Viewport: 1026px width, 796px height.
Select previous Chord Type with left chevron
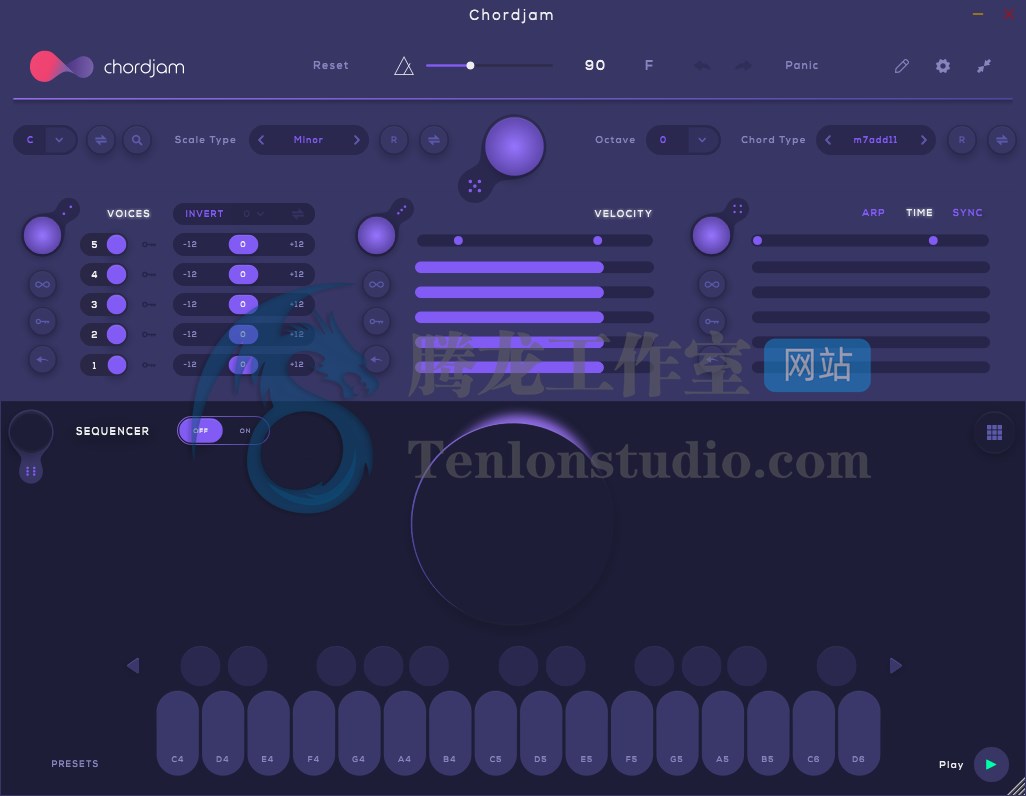pyautogui.click(x=828, y=139)
